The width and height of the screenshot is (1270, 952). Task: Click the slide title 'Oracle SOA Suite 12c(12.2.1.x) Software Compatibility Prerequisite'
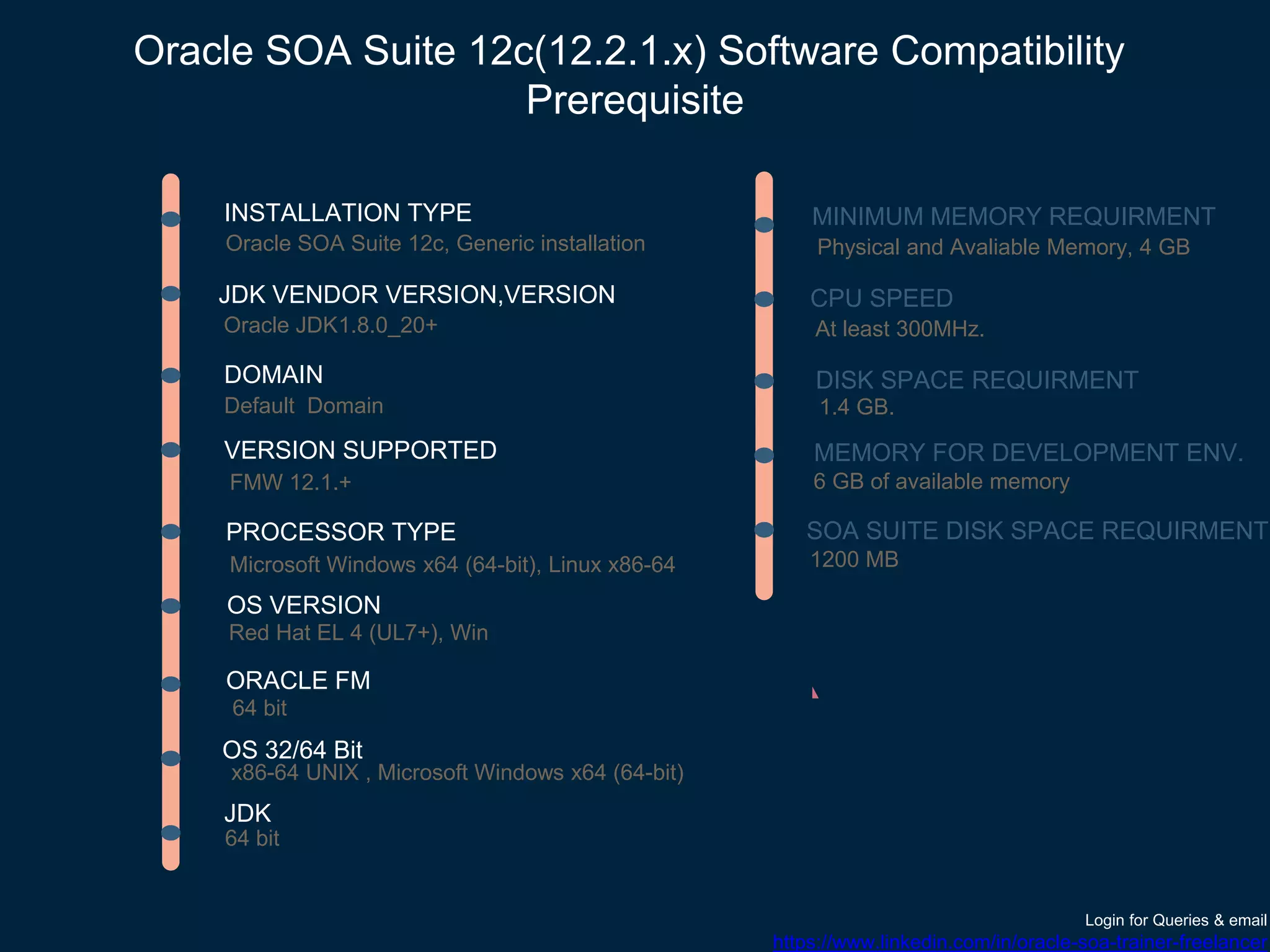pos(629,75)
